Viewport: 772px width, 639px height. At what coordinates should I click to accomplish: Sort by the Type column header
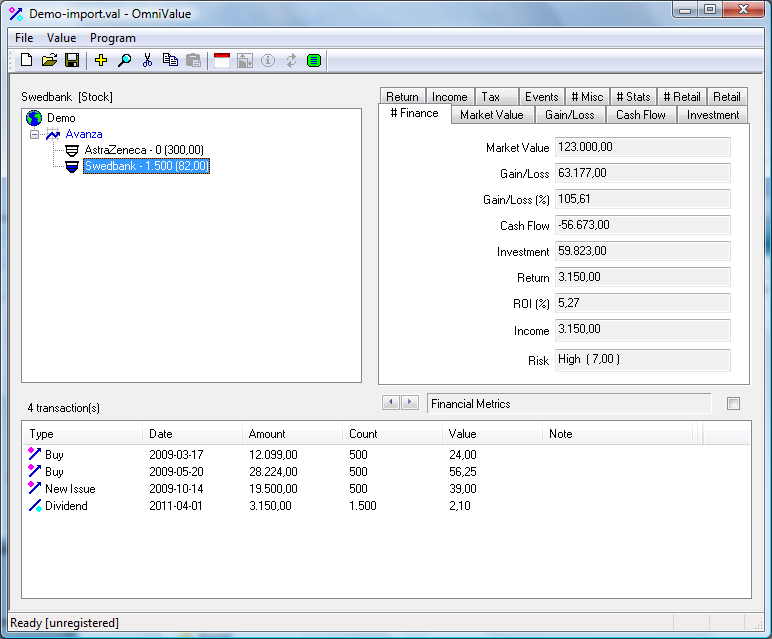[83, 434]
